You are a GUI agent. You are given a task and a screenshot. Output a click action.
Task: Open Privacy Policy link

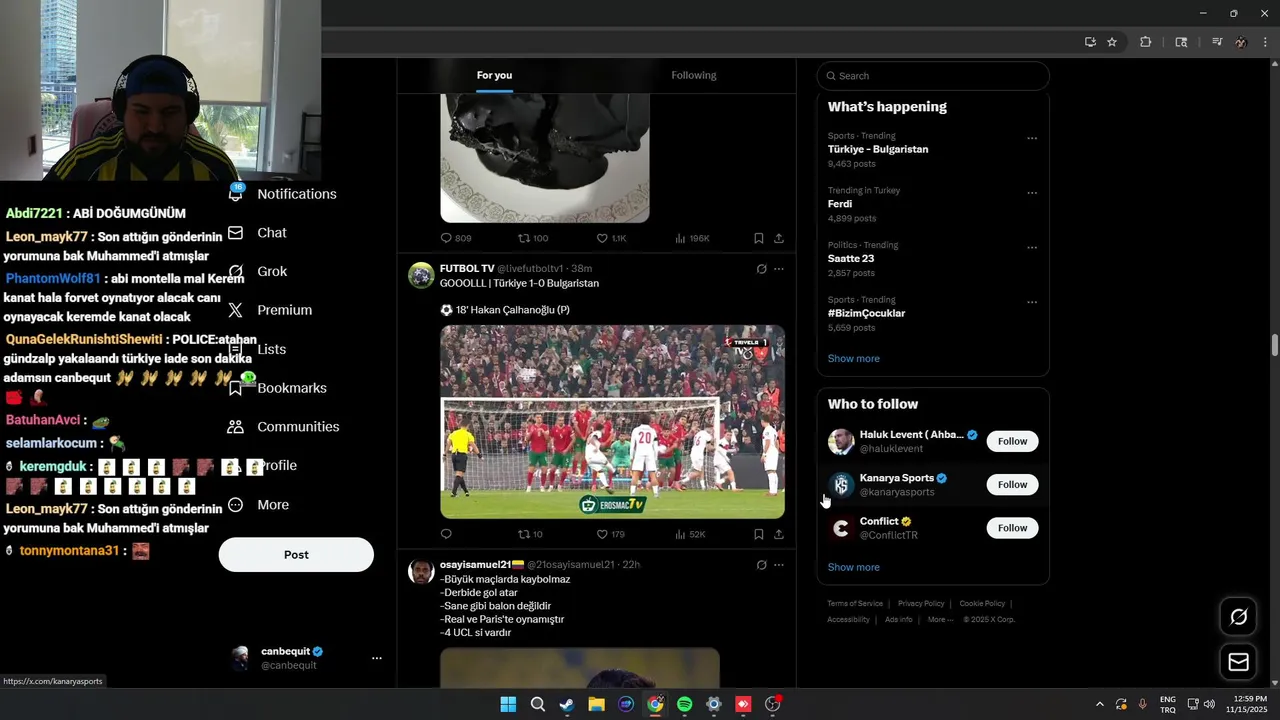(921, 604)
